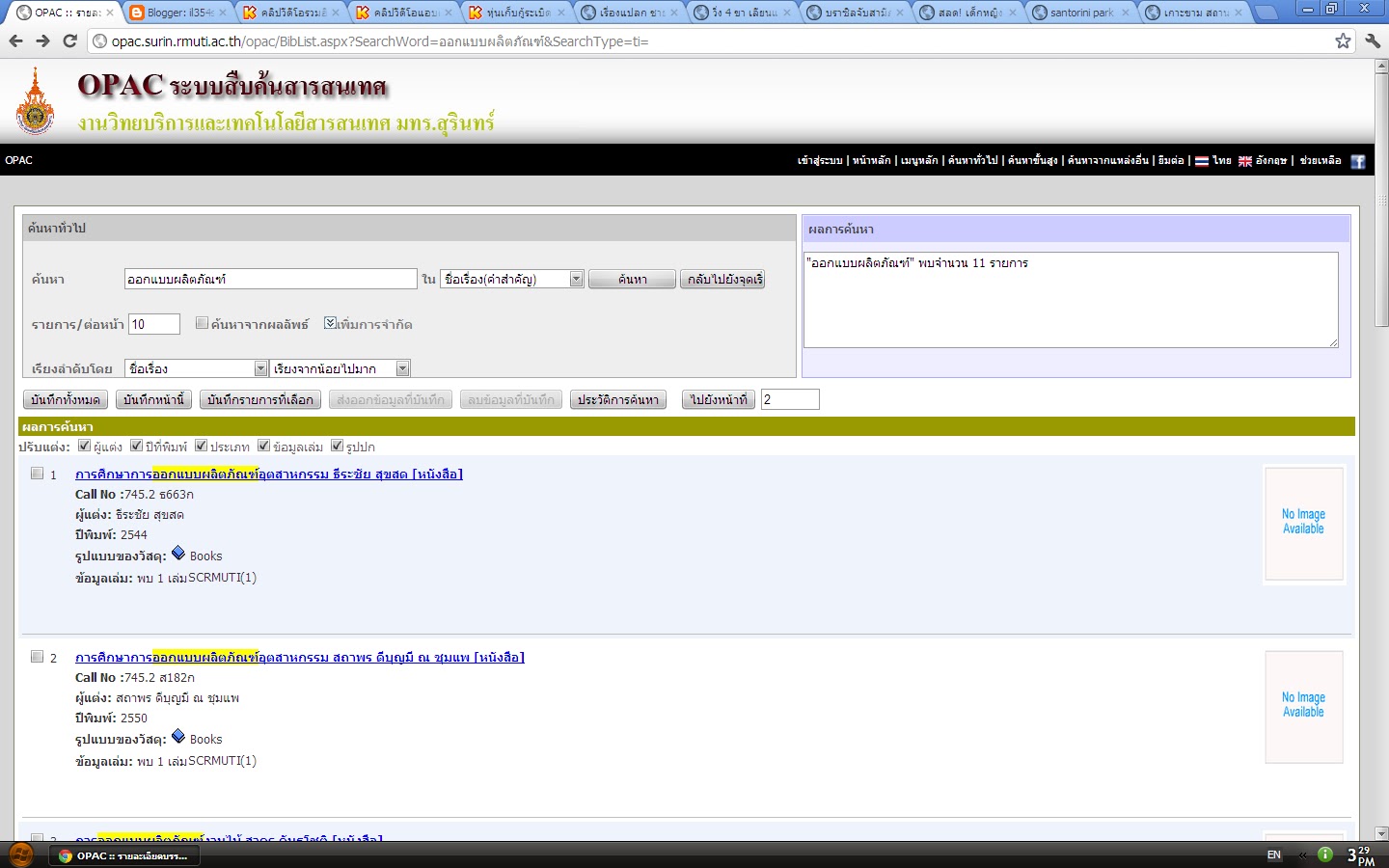
Task: Open the Chrome wrench settings menu
Action: click(1373, 41)
